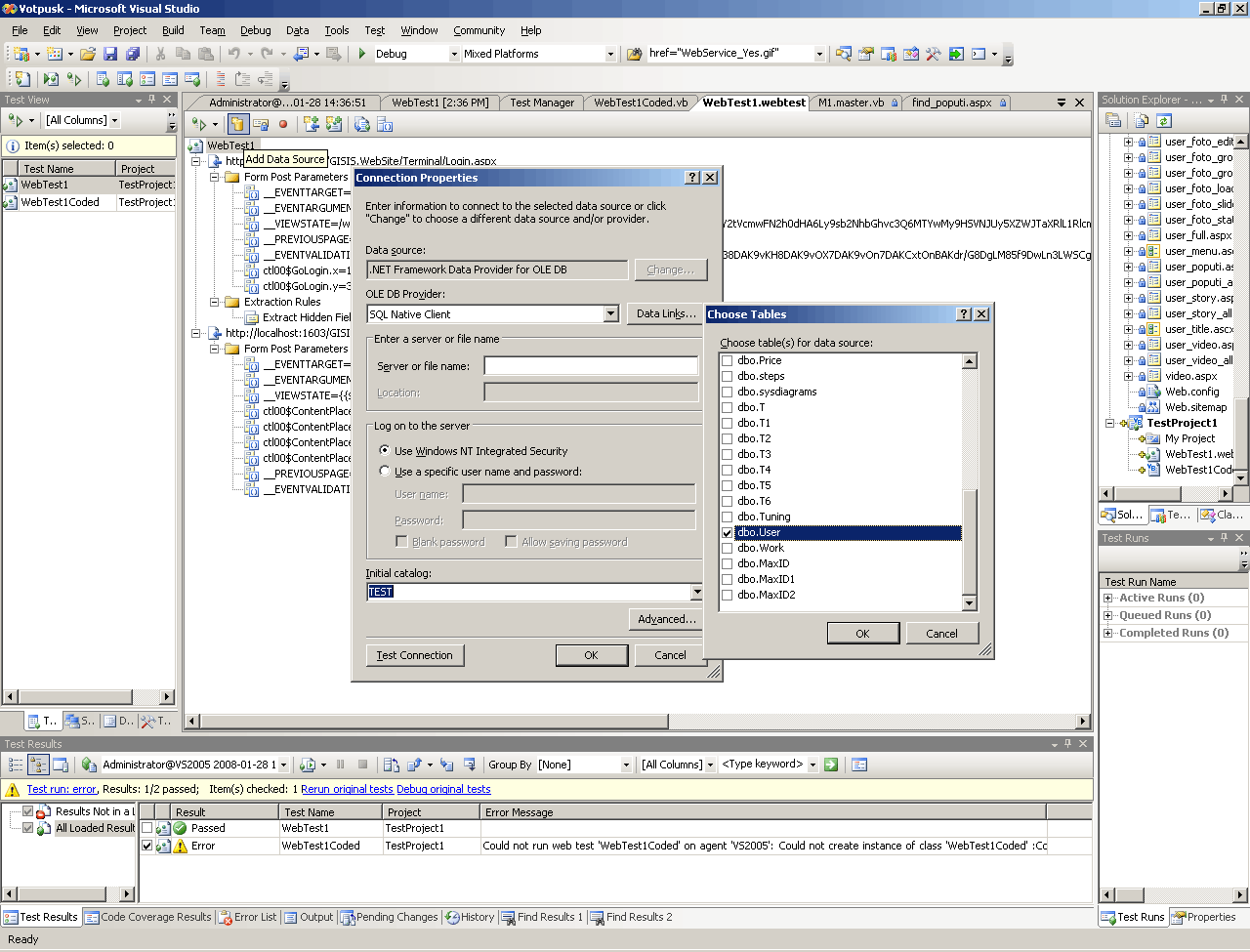This screenshot has height=952, width=1250.
Task: Switch to the Test Manager tab
Action: click(x=542, y=103)
